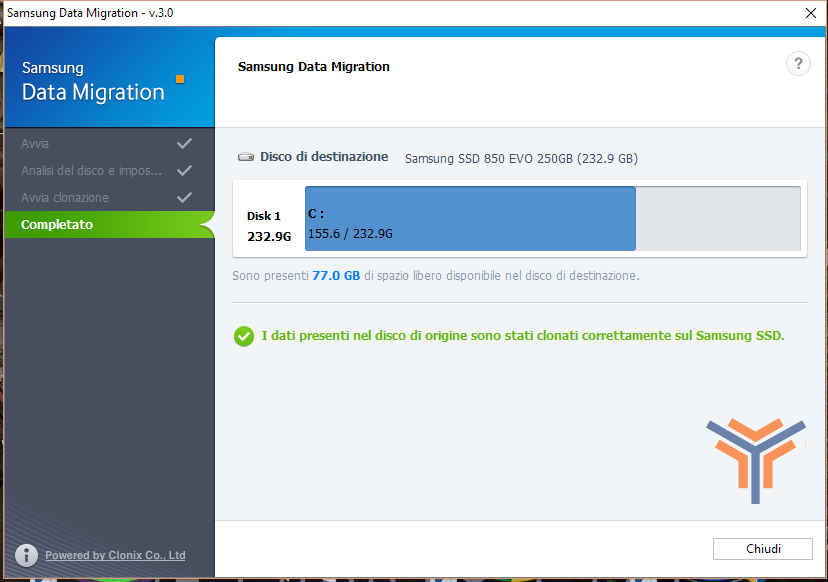Click the cloning success message text

[523, 336]
